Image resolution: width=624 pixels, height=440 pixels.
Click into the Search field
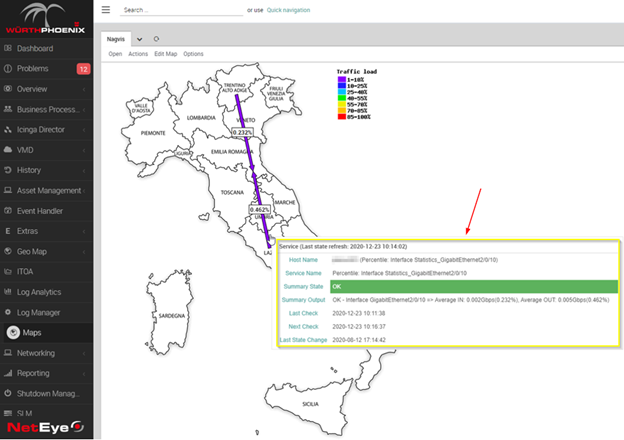pyautogui.click(x=181, y=10)
